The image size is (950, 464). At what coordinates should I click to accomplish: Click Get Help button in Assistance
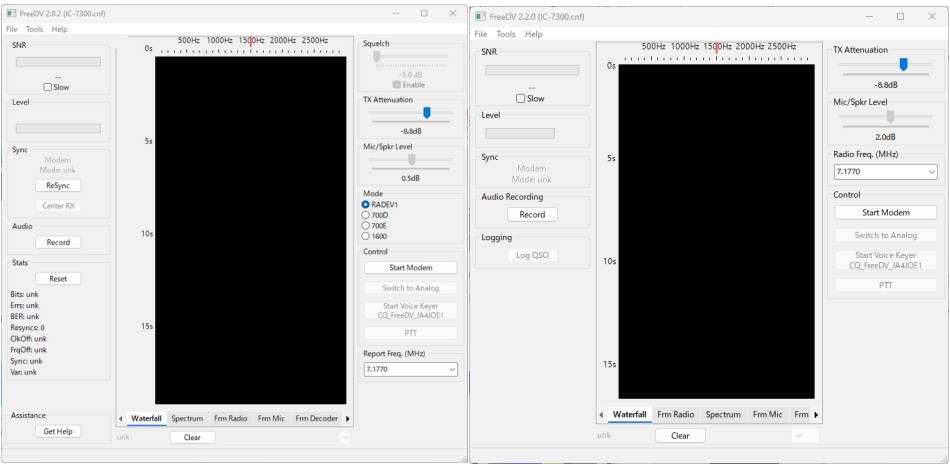(58, 431)
